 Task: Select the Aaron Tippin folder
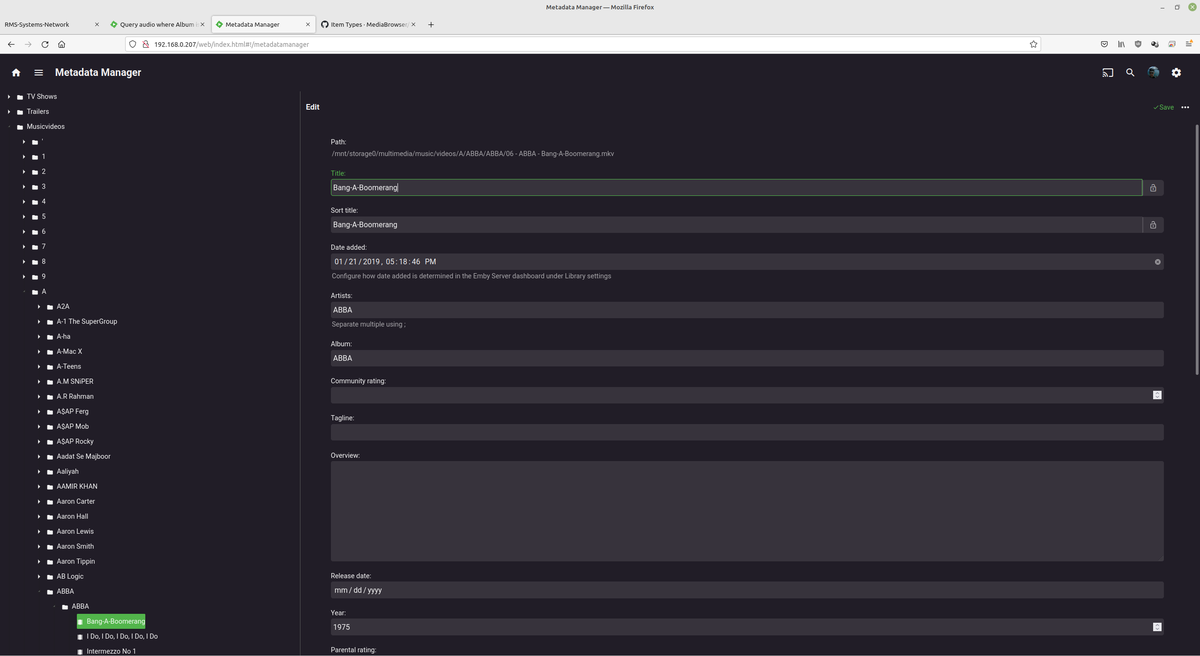(76, 562)
